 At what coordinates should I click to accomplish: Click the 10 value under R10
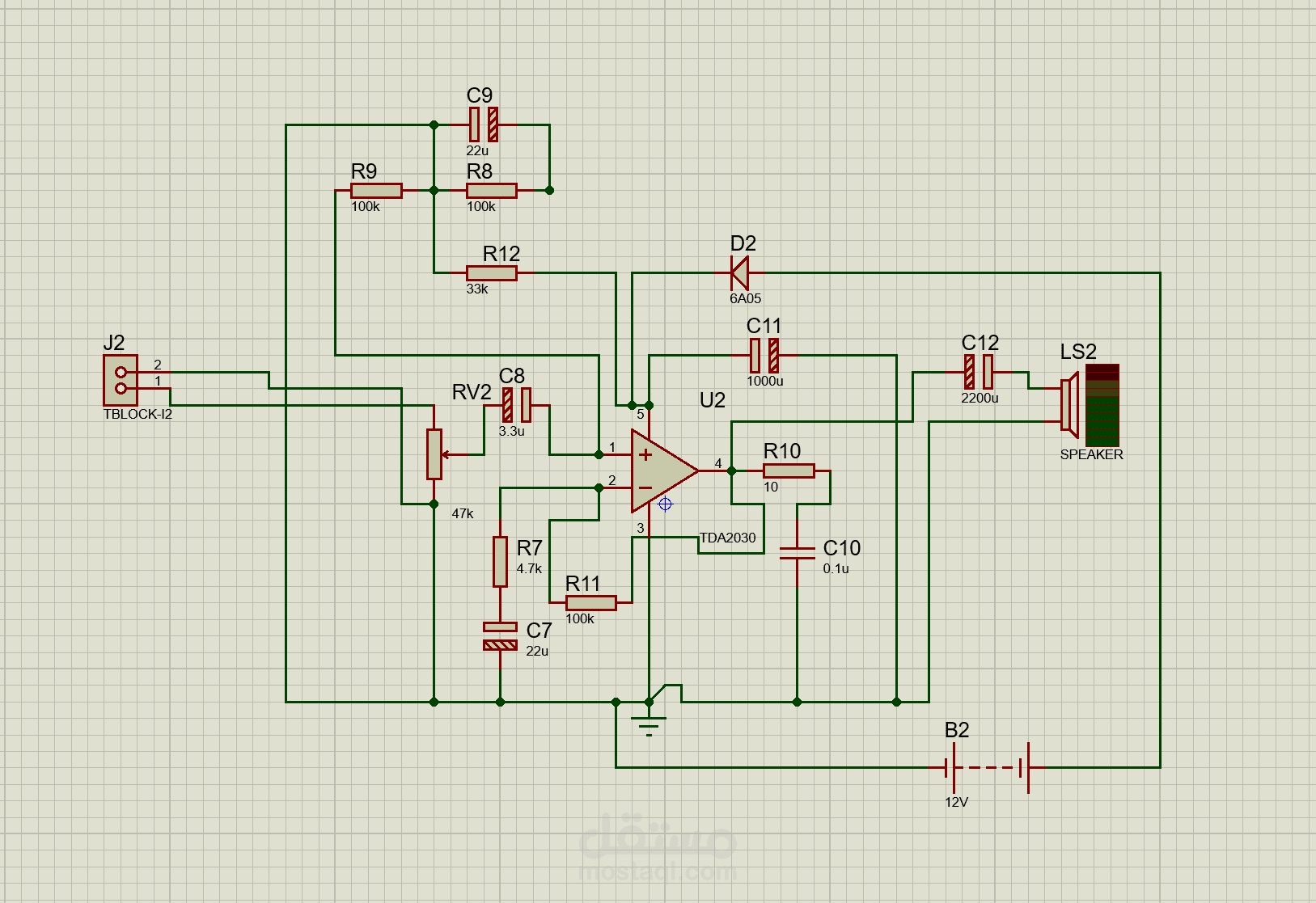[x=771, y=487]
